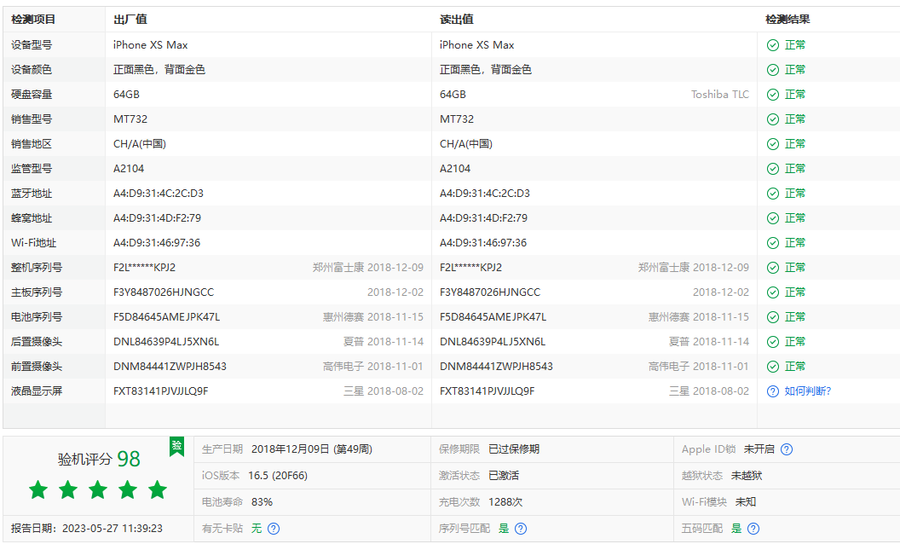Click the 检测项目 column header
This screenshot has height=544, width=900.
(x=33, y=20)
